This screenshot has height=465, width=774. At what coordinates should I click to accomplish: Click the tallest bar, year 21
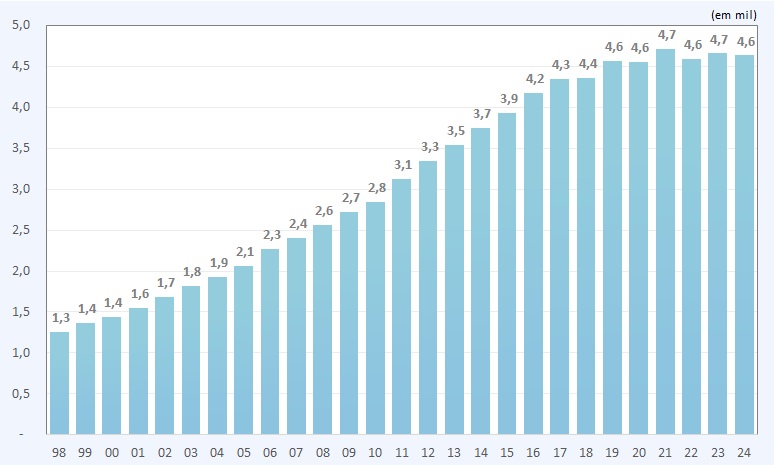coord(665,242)
